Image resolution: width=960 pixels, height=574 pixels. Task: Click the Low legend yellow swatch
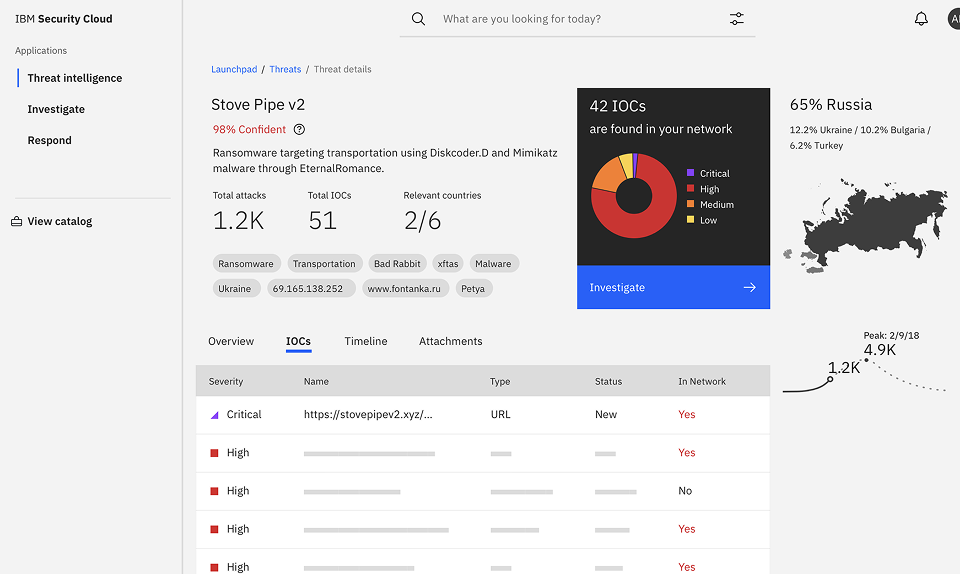tap(691, 219)
